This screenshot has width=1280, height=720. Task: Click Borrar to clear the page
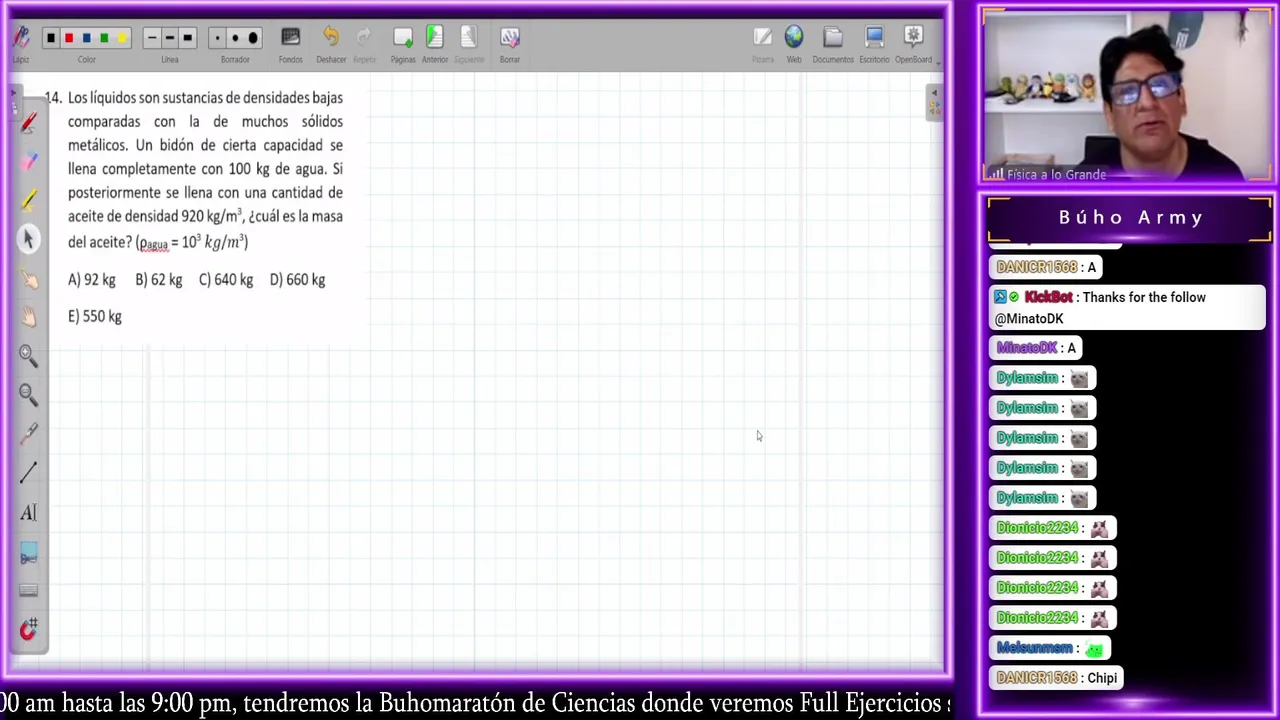[510, 44]
